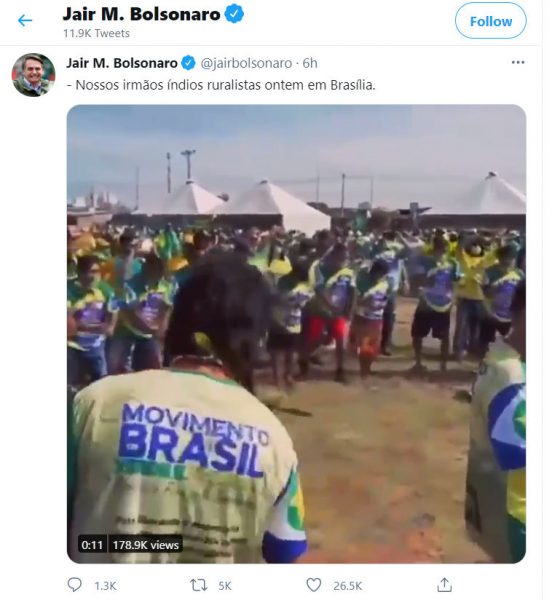Open the tweet's 6h timestamp
The height and width of the screenshot is (600, 552).
pos(310,63)
